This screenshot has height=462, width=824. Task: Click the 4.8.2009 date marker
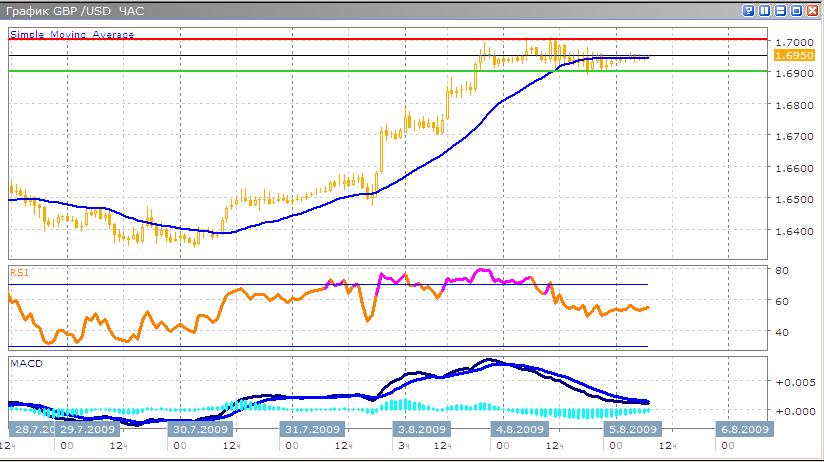pos(518,428)
